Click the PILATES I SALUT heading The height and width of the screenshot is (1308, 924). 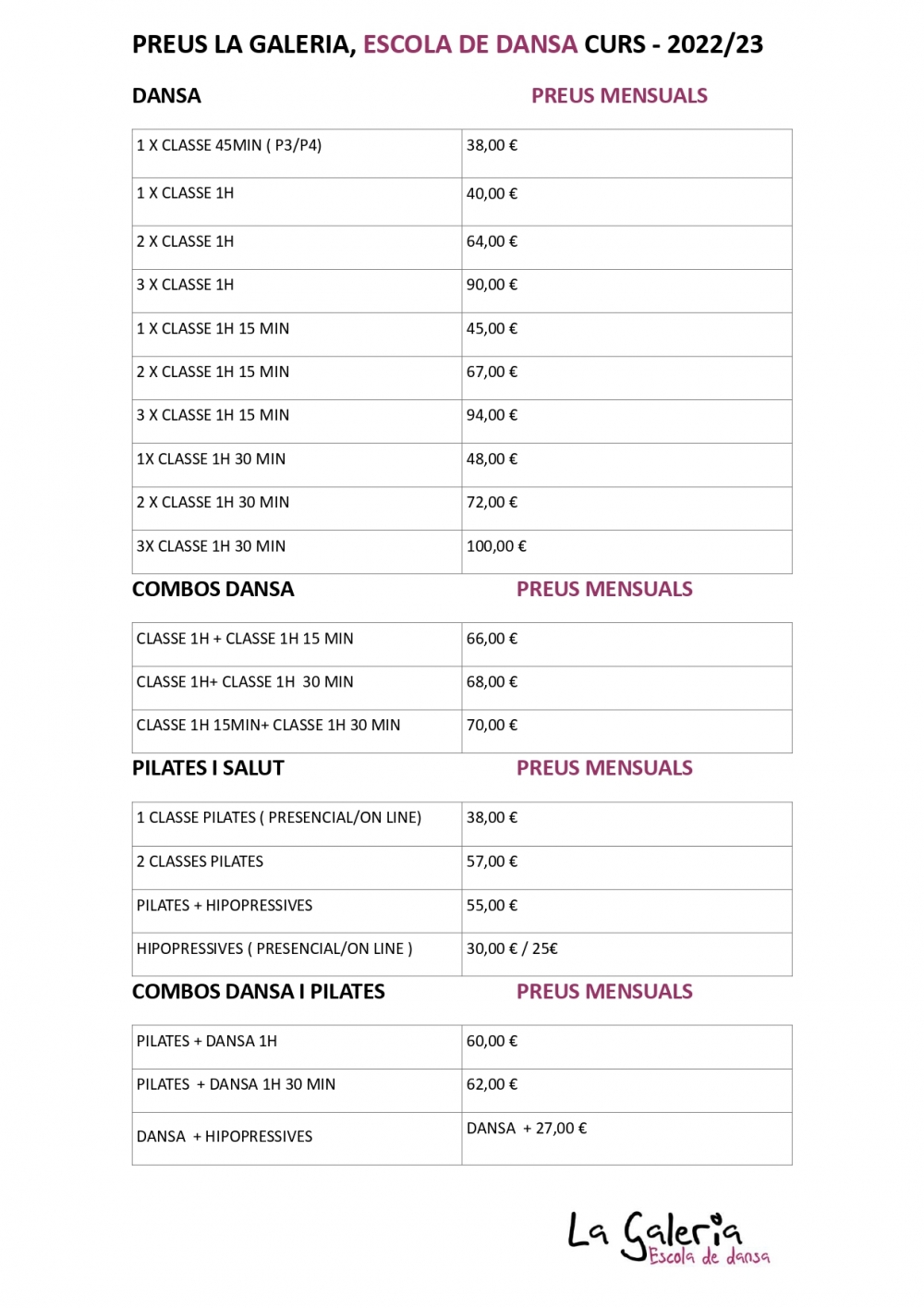coord(208,768)
